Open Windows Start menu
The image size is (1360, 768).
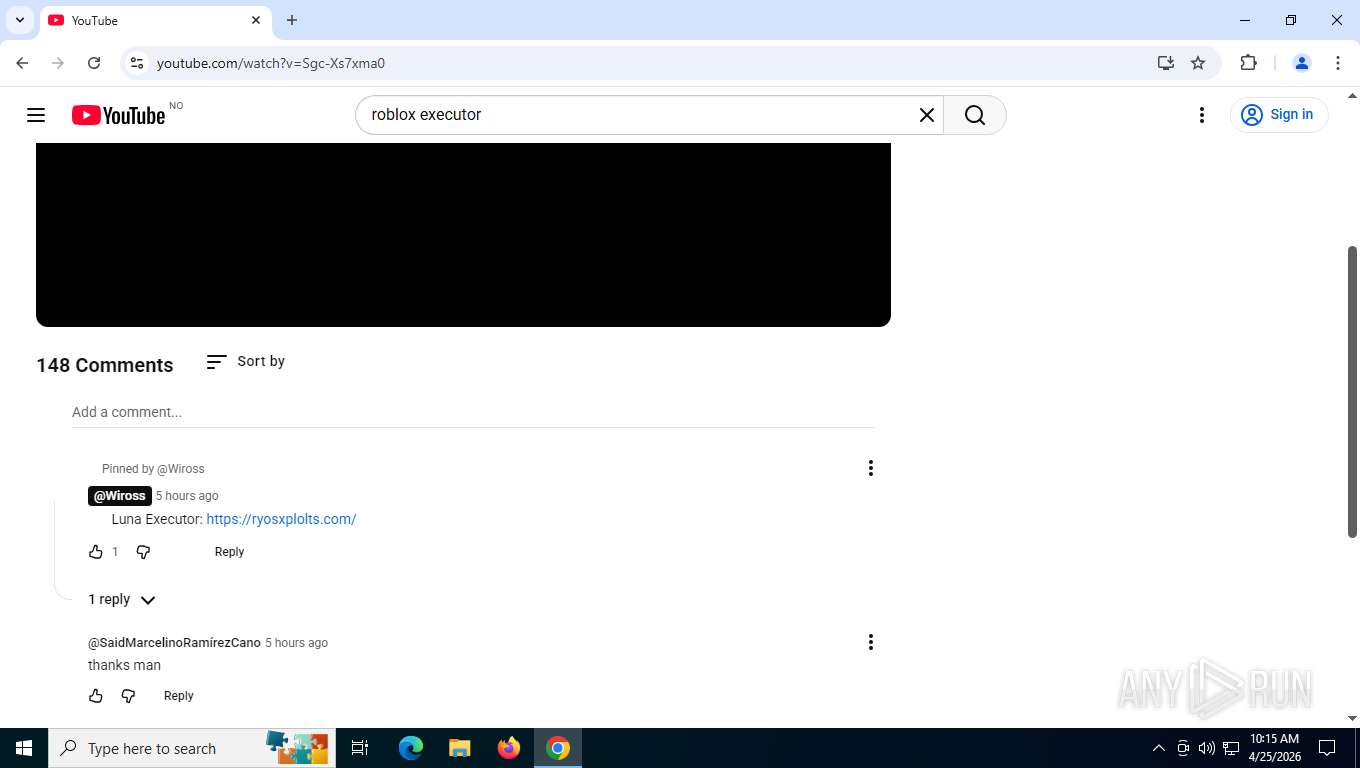(24, 748)
